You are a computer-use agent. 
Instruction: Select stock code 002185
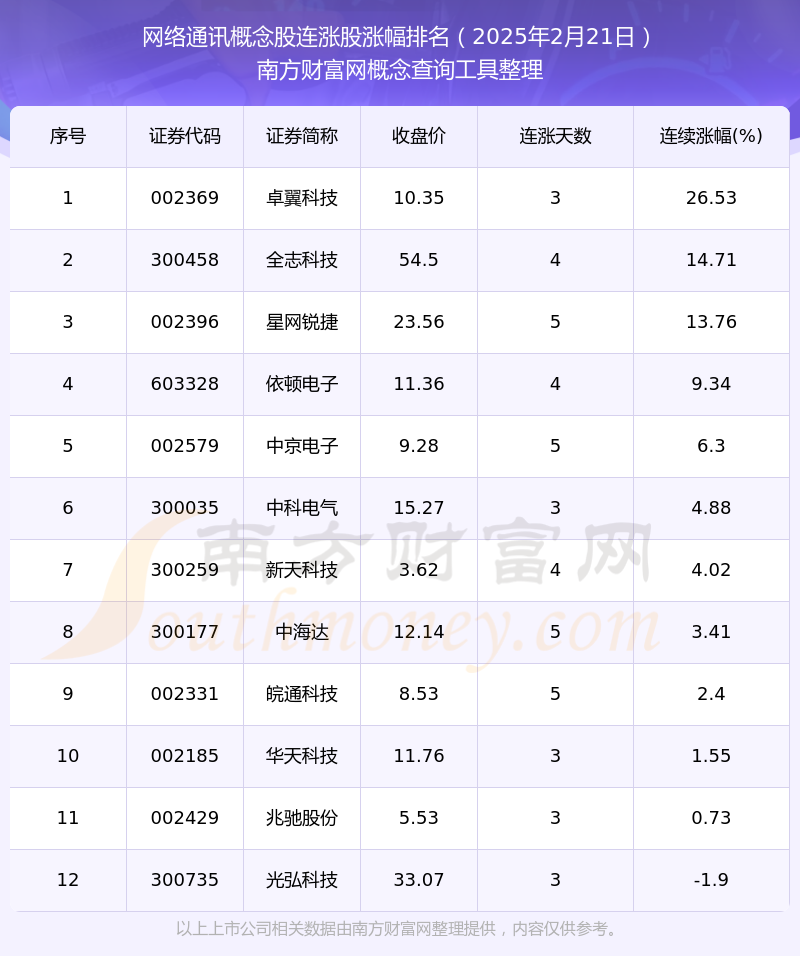[185, 756]
